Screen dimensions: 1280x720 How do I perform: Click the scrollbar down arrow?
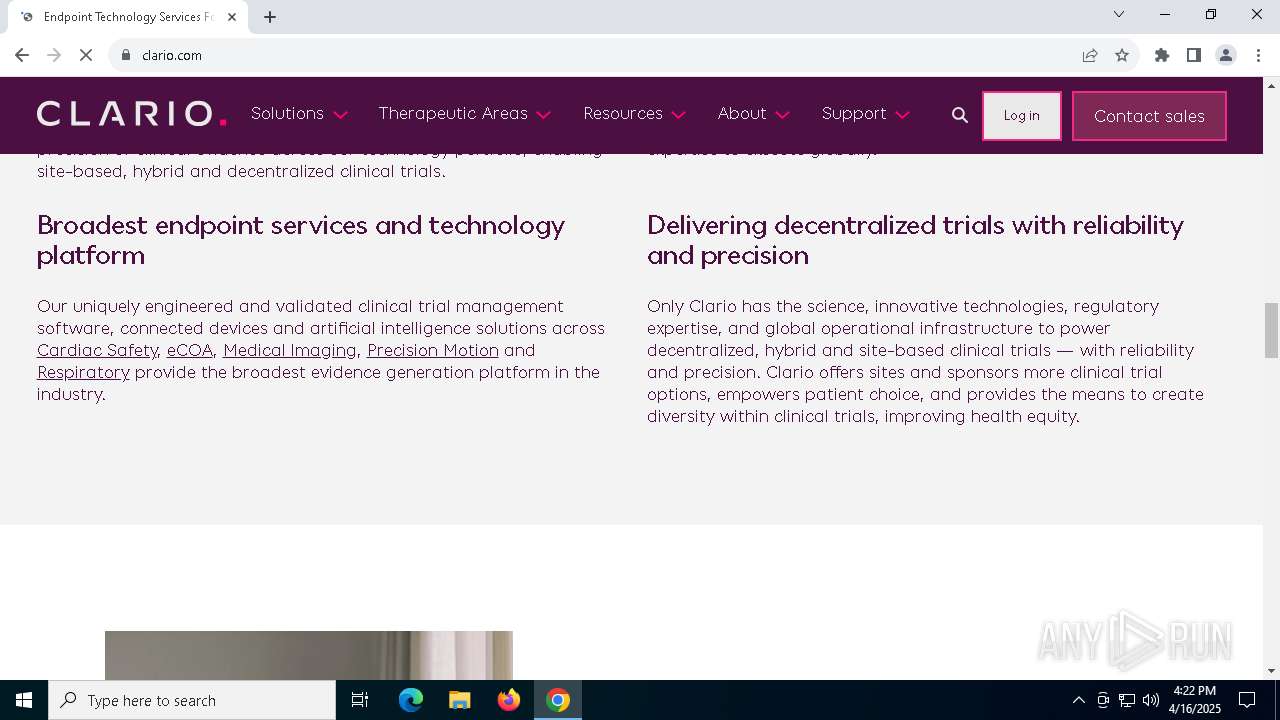[x=1271, y=671]
